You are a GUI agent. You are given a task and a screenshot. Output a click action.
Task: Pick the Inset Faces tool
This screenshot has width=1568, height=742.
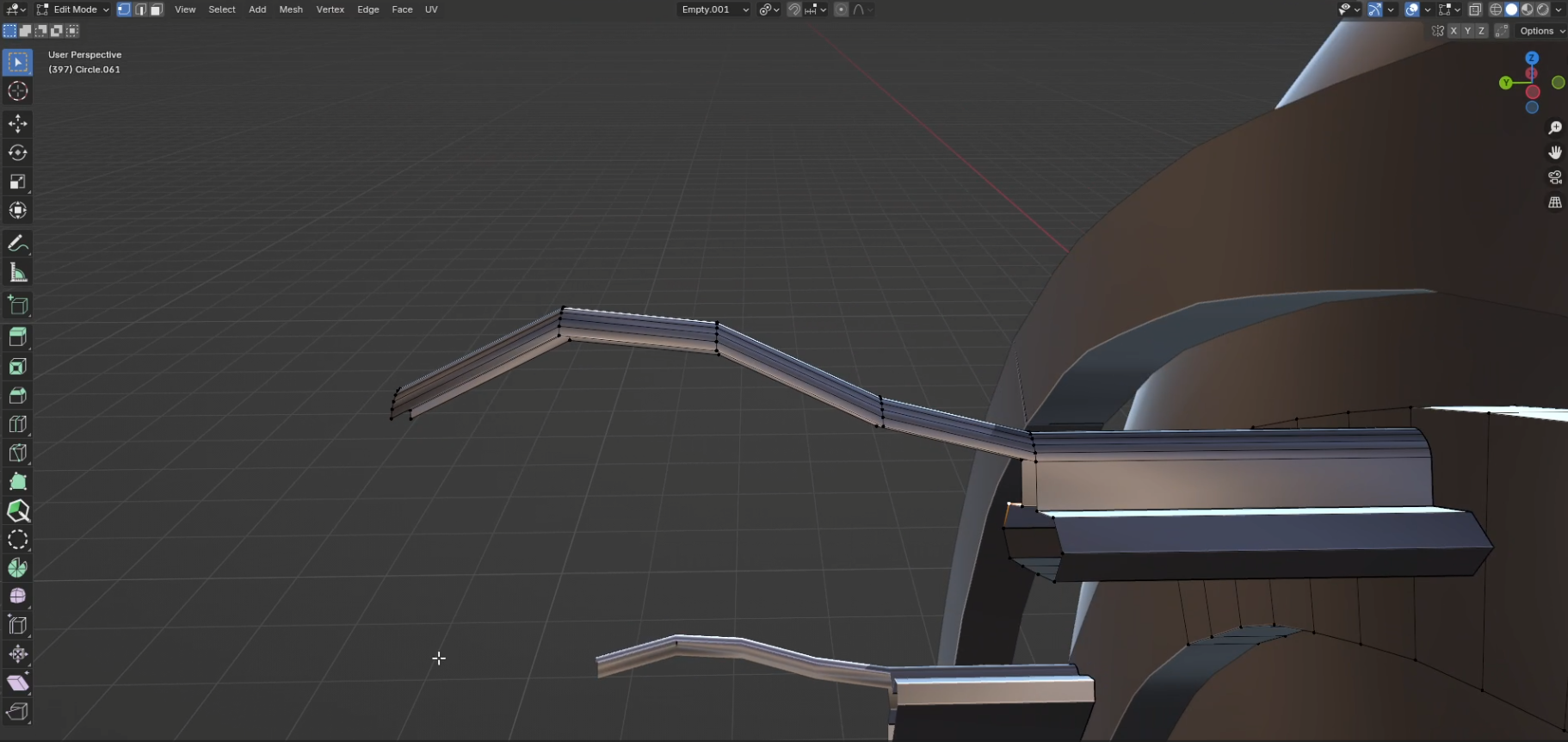(18, 367)
